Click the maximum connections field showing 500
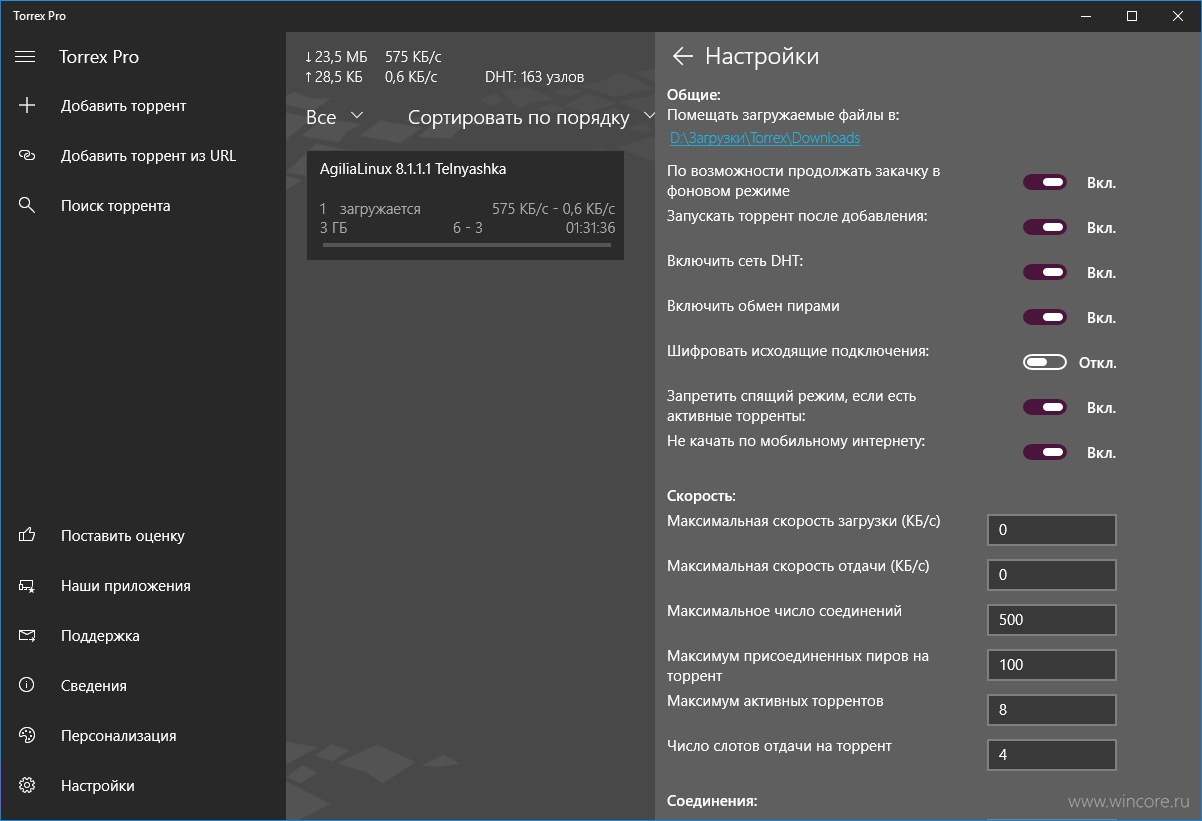The image size is (1202, 821). pos(1051,620)
